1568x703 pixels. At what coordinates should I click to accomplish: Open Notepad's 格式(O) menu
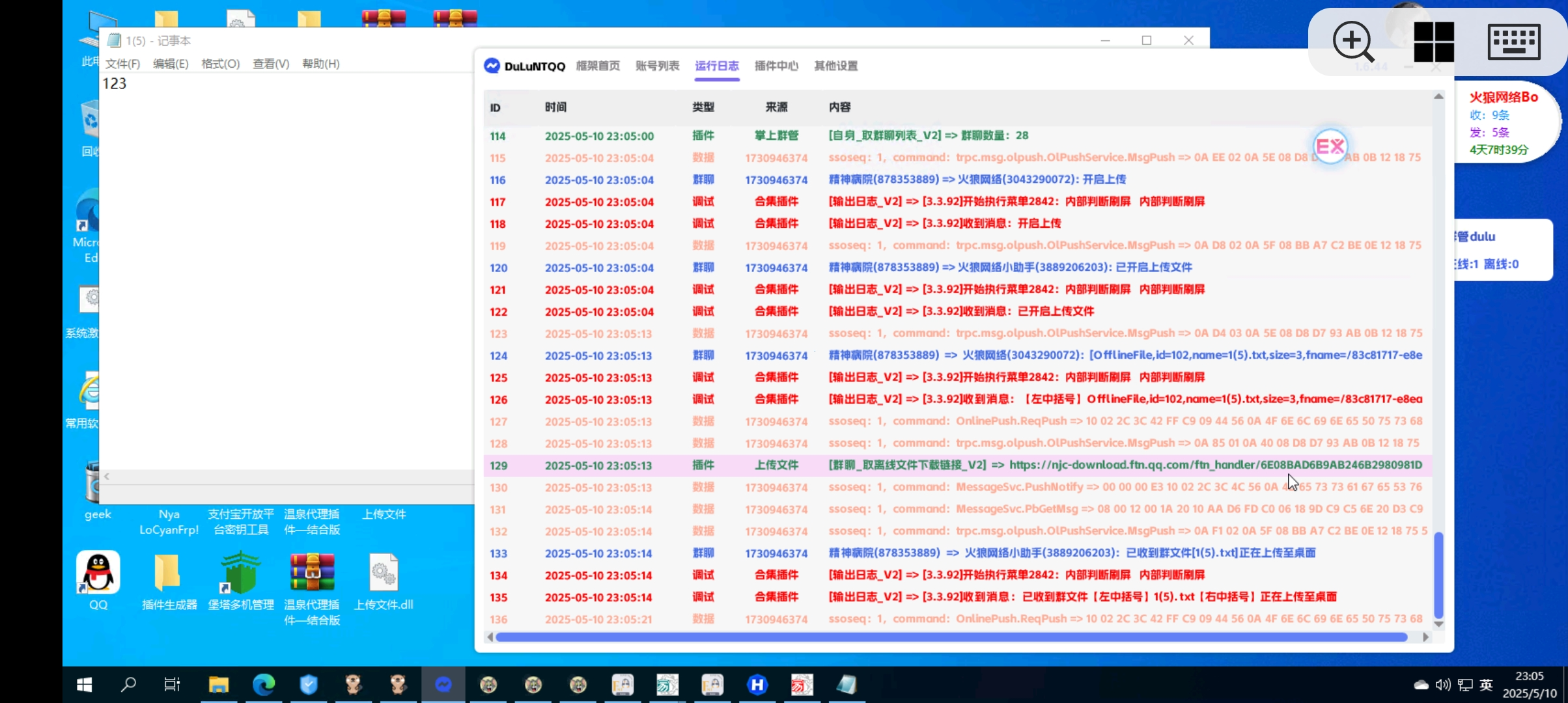220,64
